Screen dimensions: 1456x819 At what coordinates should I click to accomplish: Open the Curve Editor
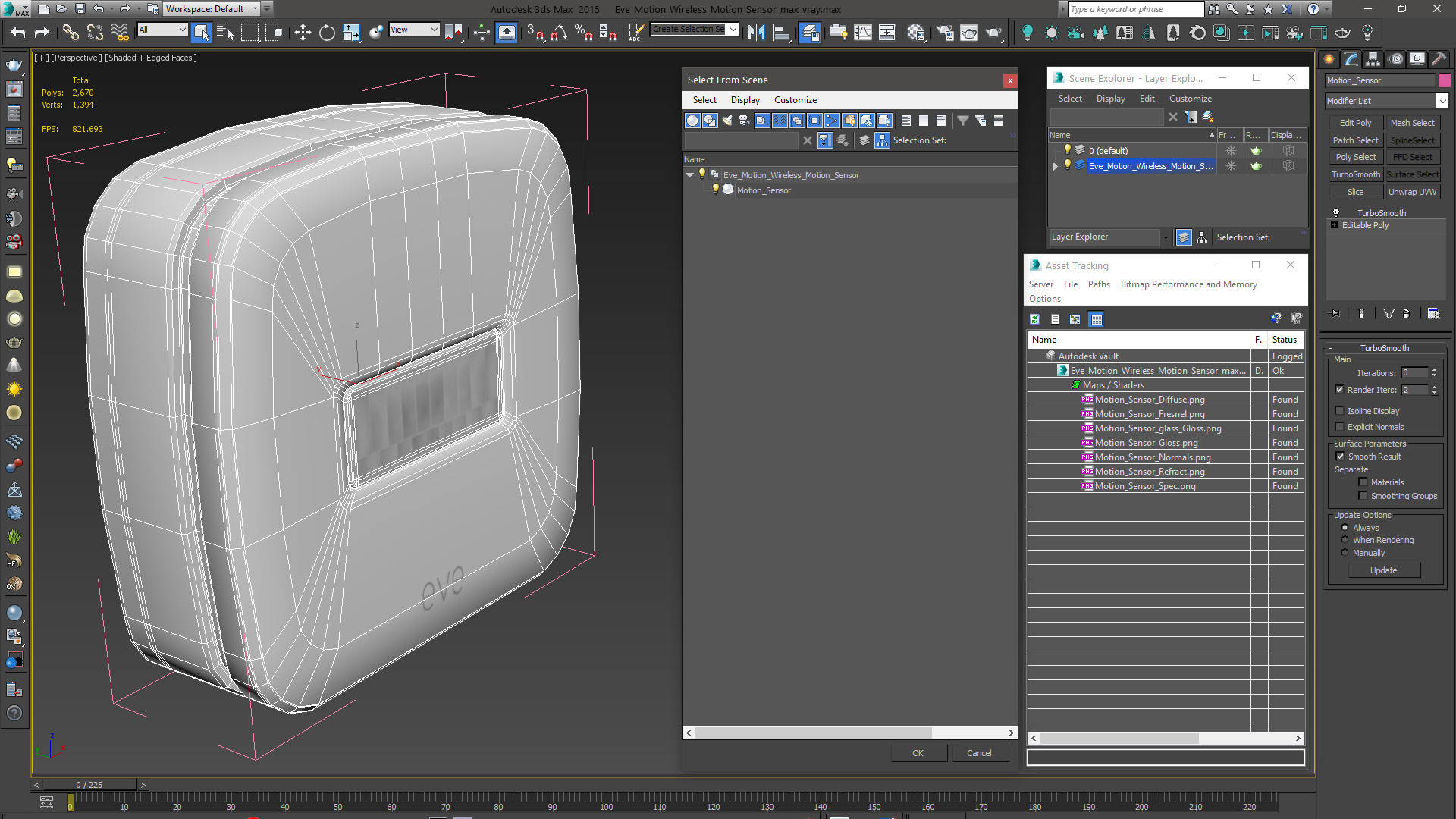(x=863, y=32)
